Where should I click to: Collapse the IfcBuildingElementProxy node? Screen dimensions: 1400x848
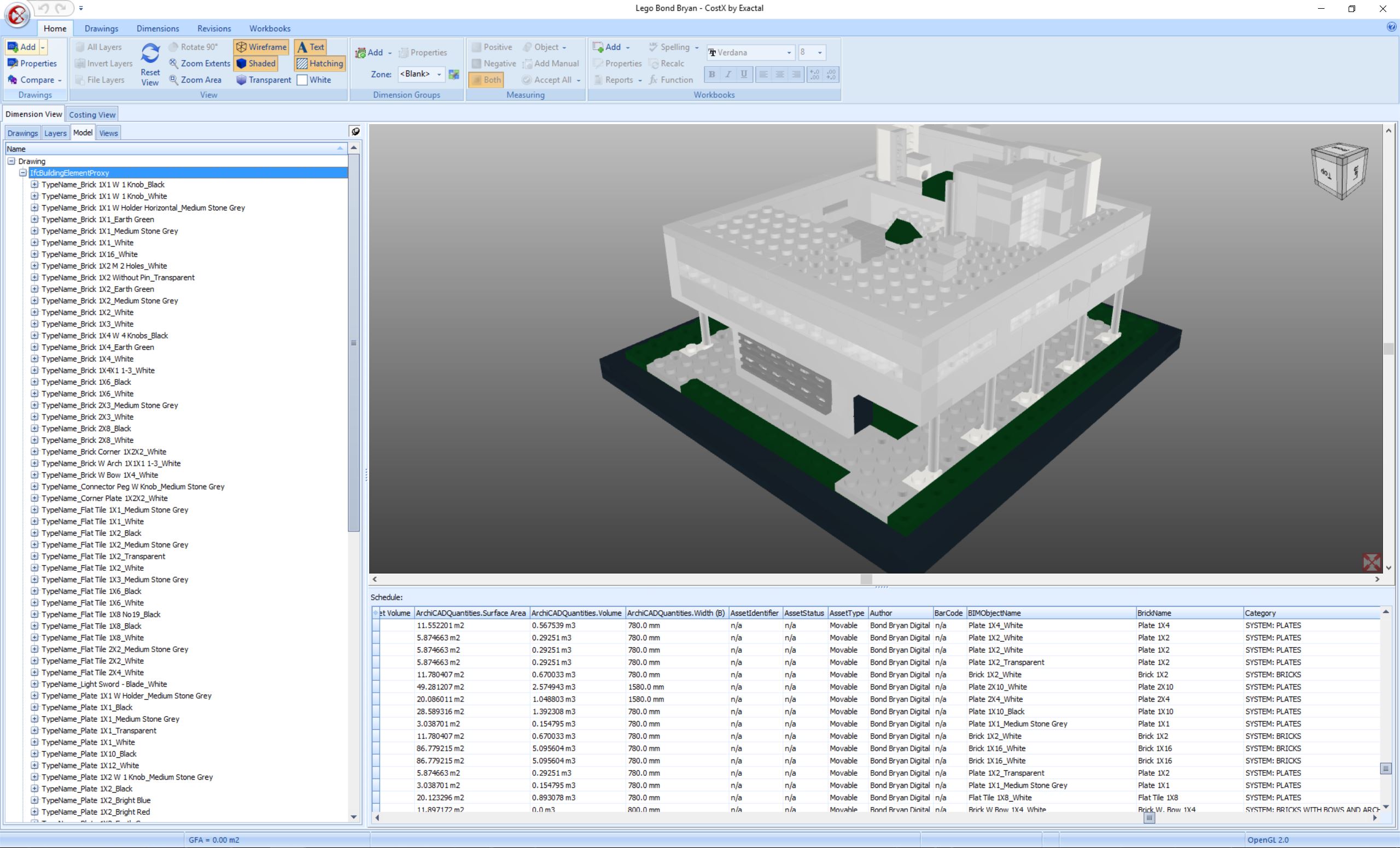23,173
